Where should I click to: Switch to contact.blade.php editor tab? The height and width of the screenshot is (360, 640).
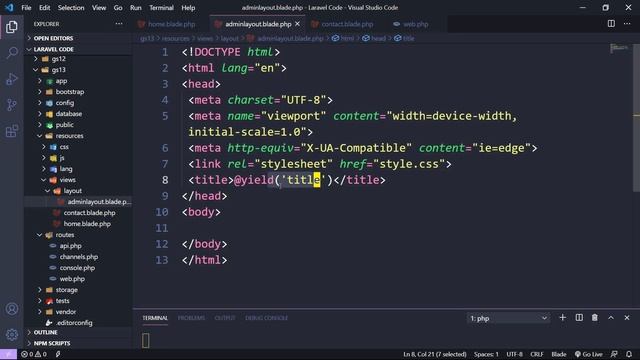[x=347, y=24]
